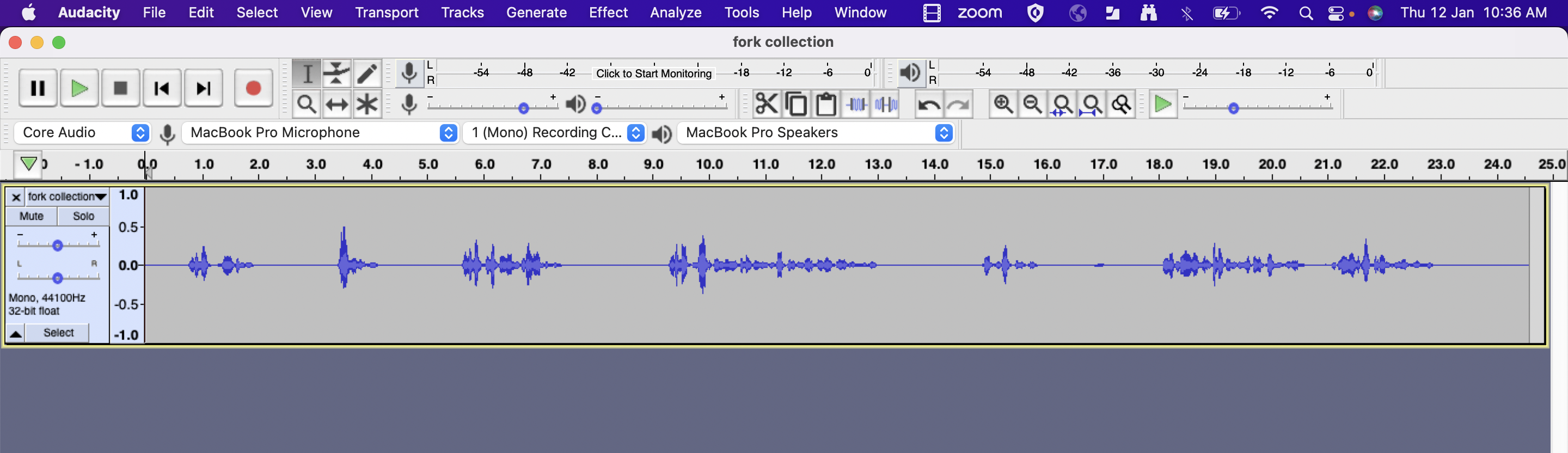Click Click to Start Monitoring in the meter
1568x453 pixels.
coord(654,74)
